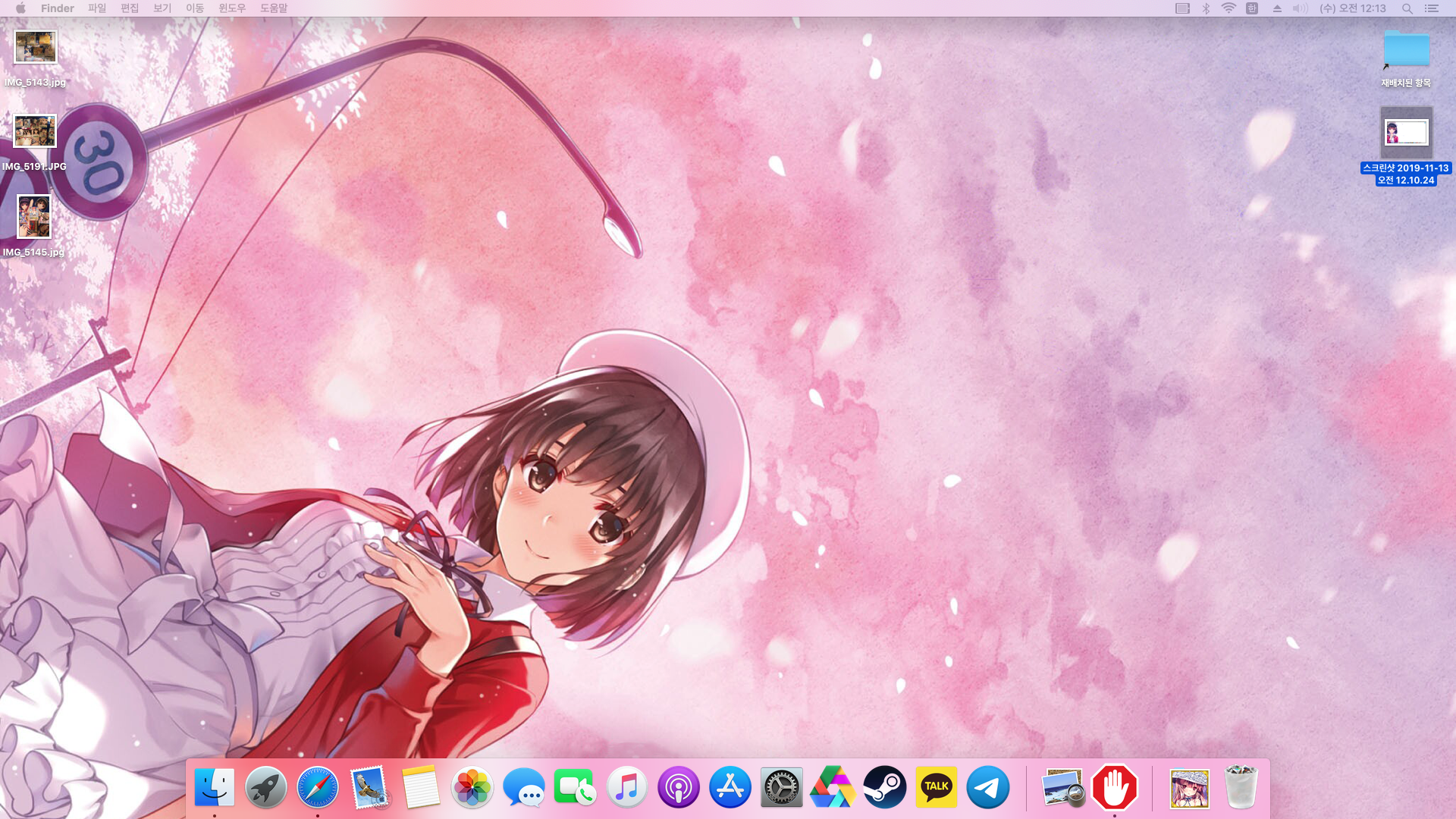
Task: Select the 스크린샷 2019-11-13 file on desktop
Action: (x=1407, y=133)
